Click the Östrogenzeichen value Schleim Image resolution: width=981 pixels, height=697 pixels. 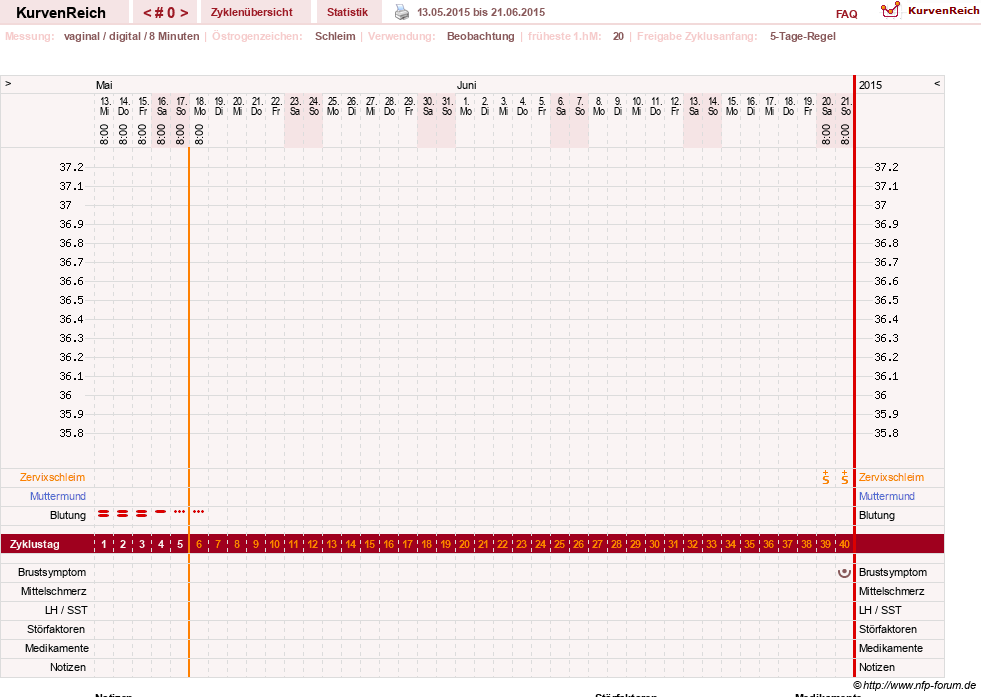point(335,36)
